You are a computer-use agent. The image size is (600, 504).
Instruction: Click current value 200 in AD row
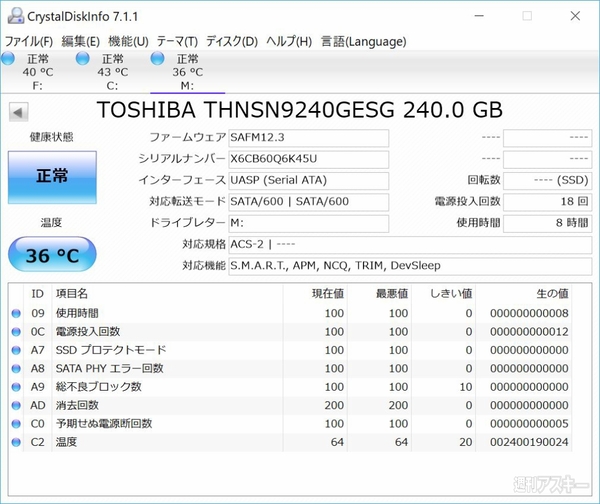tap(334, 405)
